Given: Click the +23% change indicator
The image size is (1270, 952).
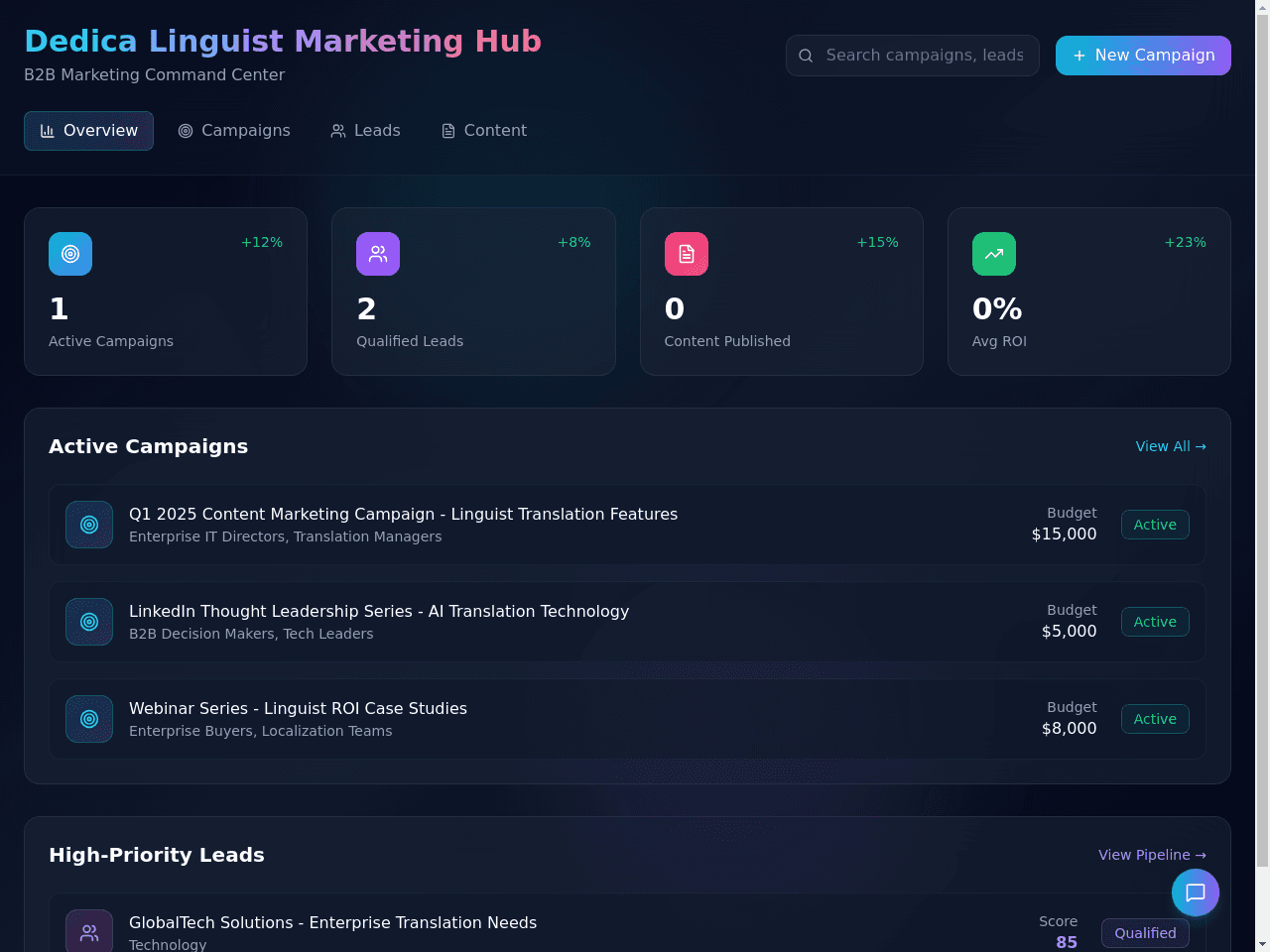Looking at the screenshot, I should pyautogui.click(x=1185, y=242).
